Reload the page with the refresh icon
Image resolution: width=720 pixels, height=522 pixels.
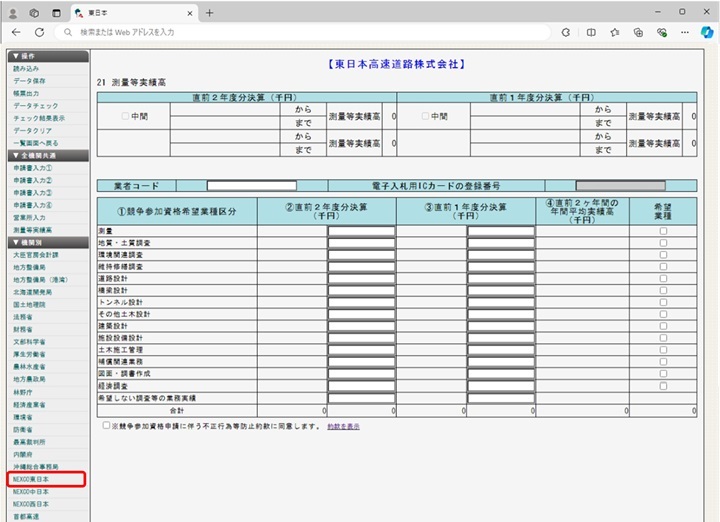click(39, 32)
